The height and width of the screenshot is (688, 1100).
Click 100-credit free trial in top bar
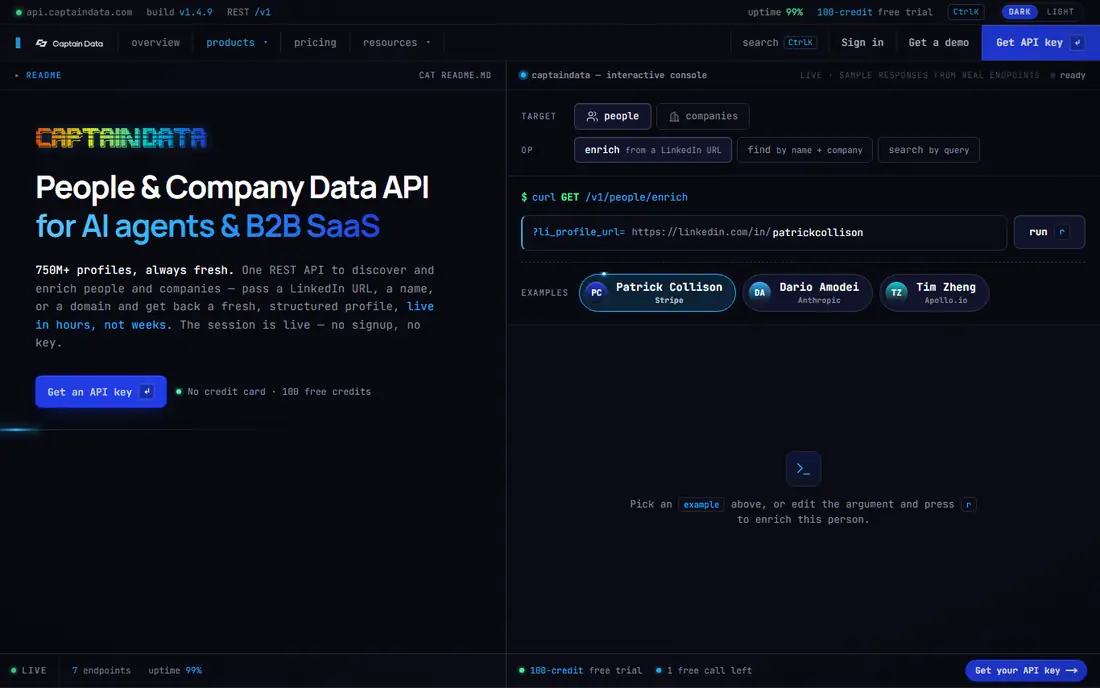874,12
